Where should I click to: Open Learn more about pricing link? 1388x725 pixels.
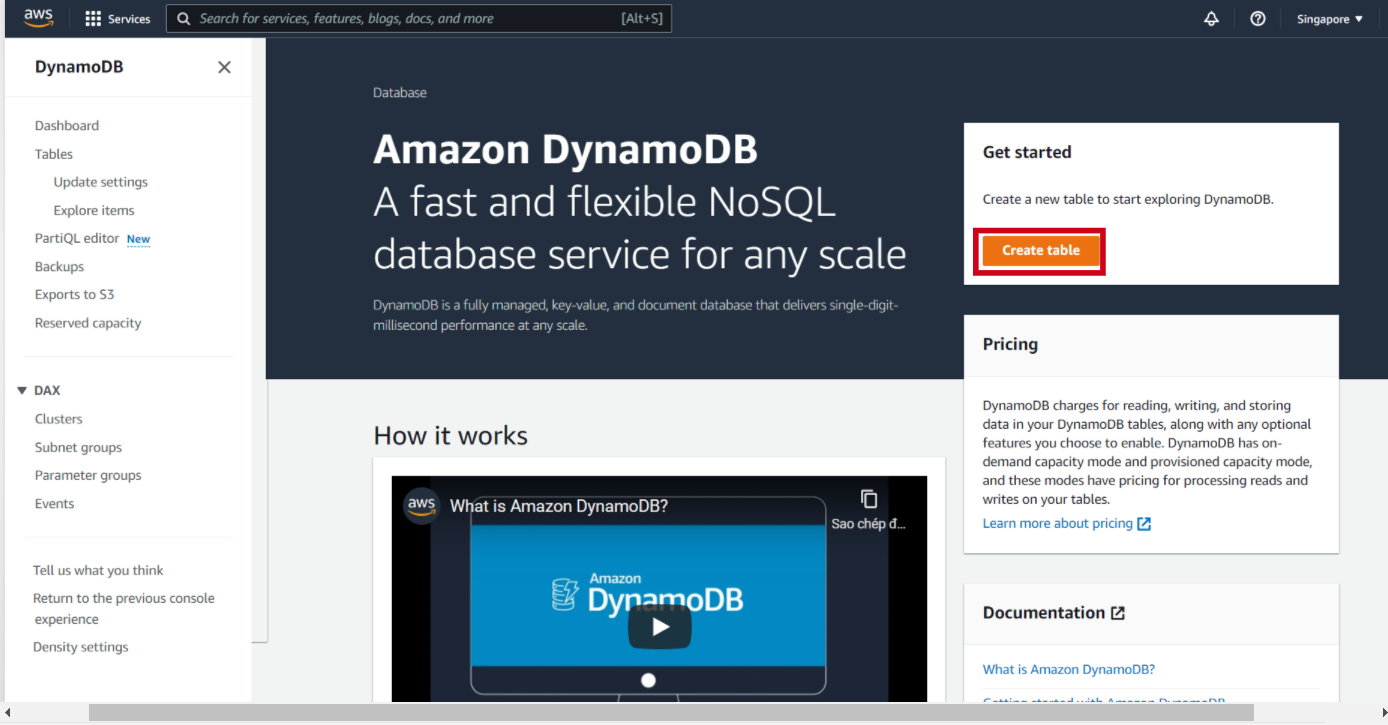(x=1058, y=524)
